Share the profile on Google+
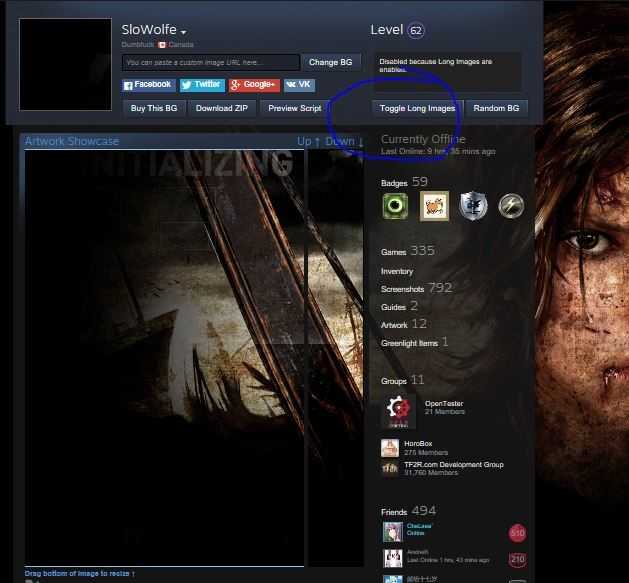The height and width of the screenshot is (583, 629). pos(254,85)
